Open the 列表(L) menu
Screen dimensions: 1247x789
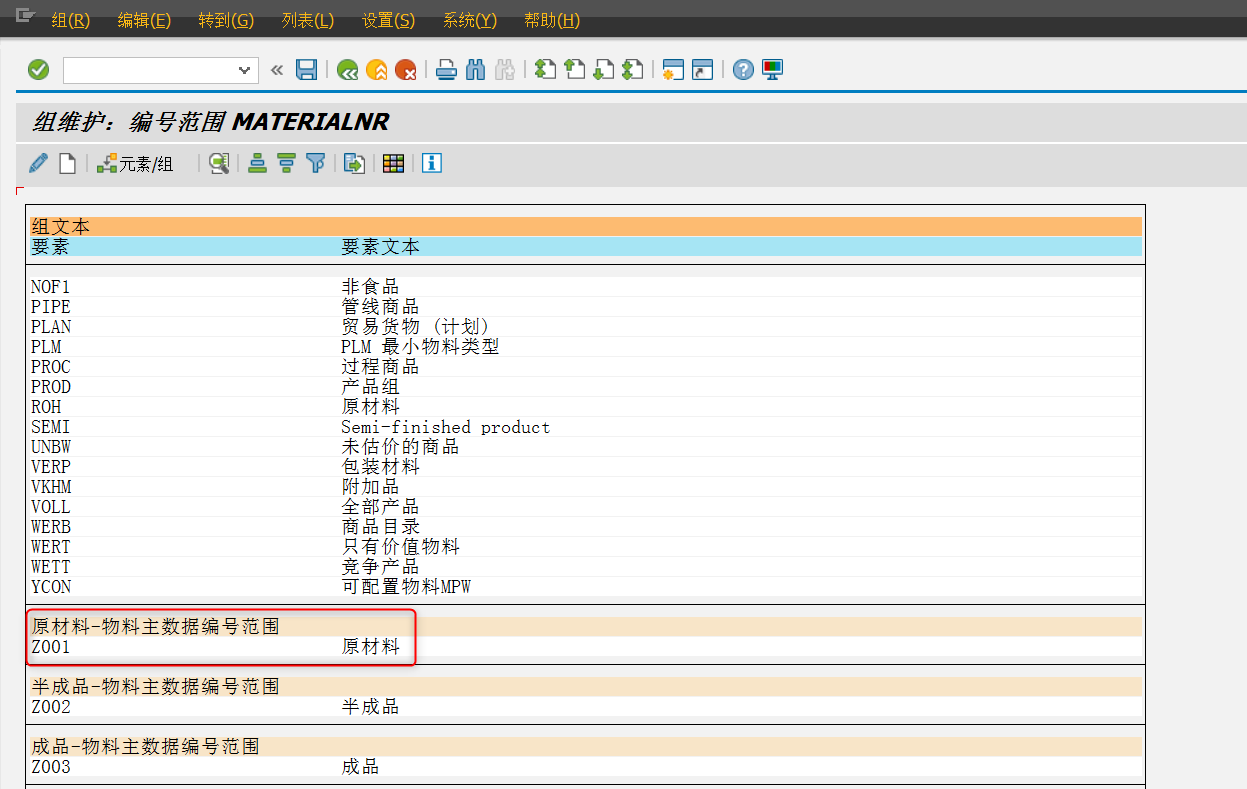[x=305, y=20]
